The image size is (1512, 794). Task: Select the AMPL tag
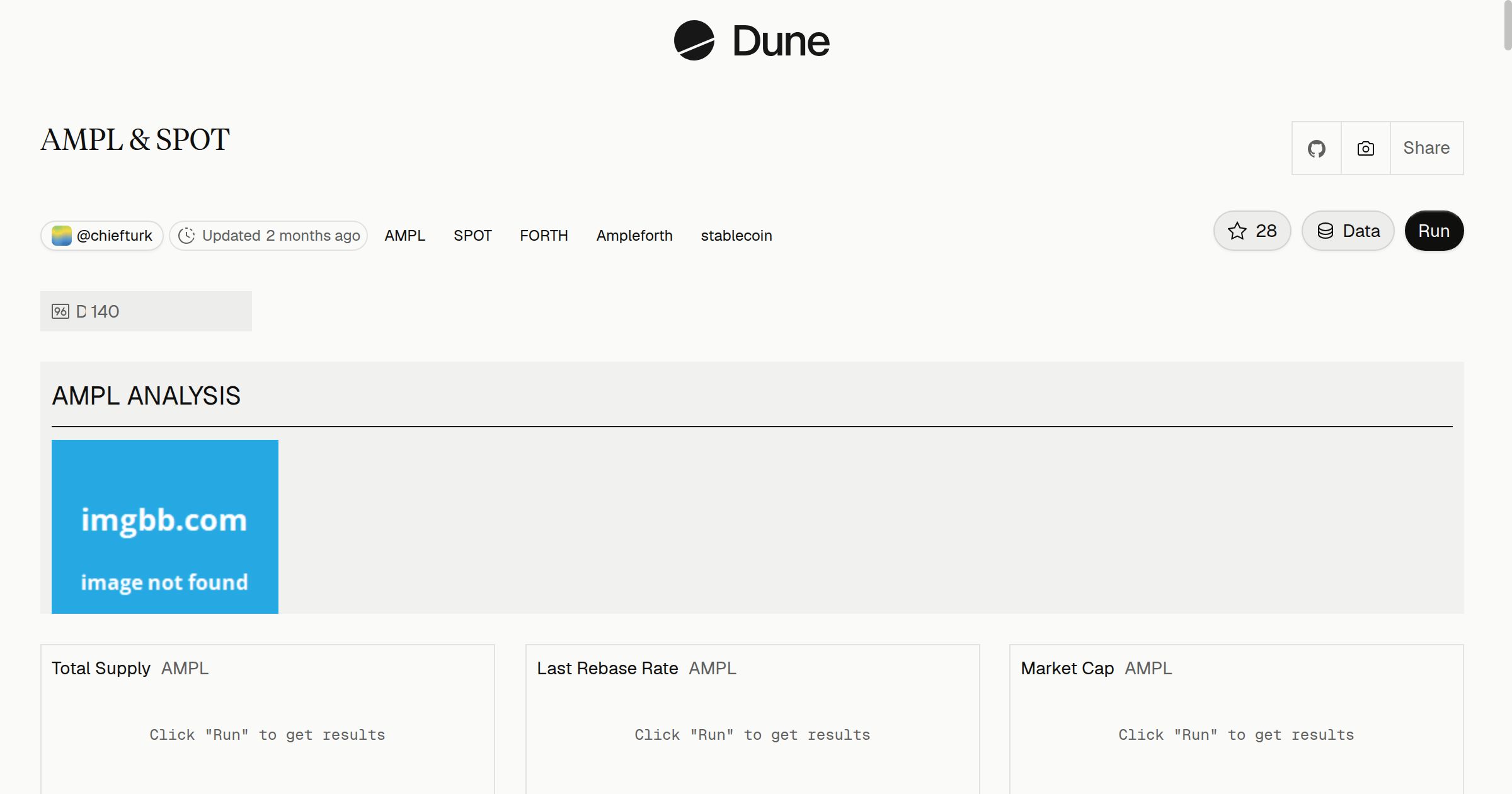(405, 236)
